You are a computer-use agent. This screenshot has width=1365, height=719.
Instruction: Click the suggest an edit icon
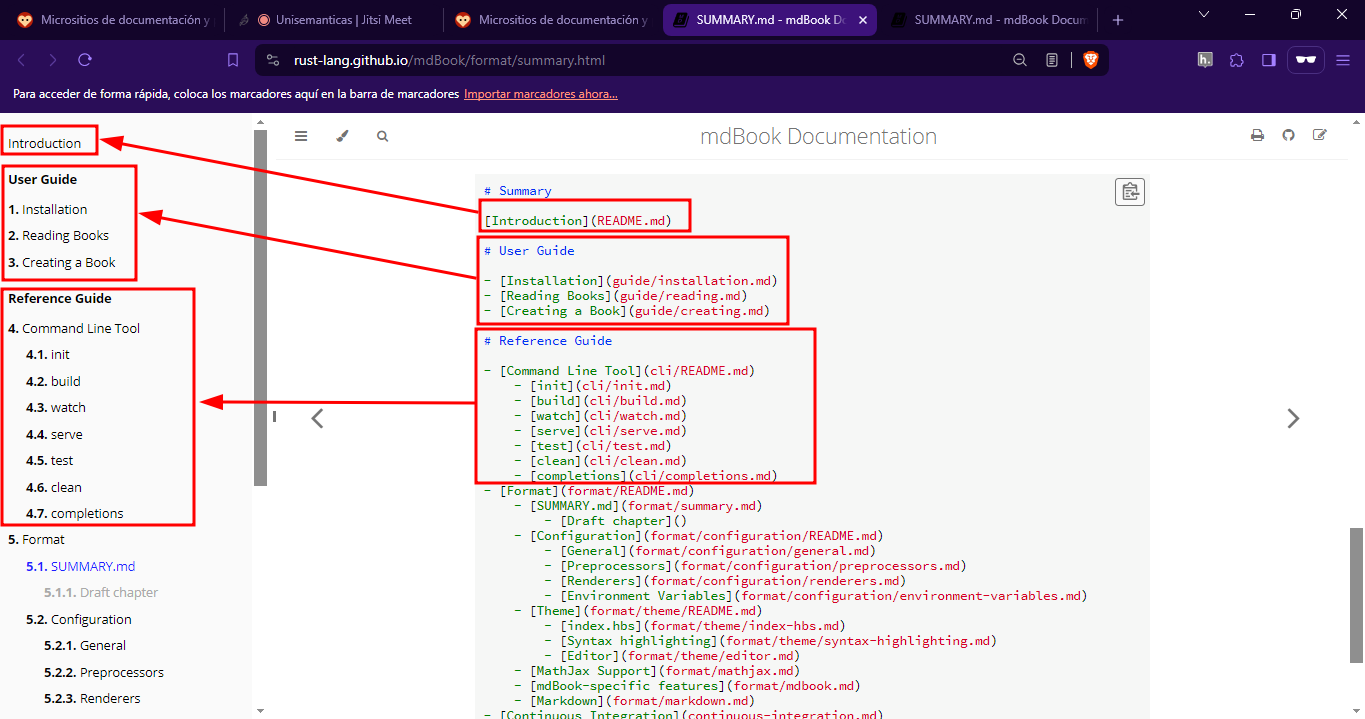click(1320, 135)
